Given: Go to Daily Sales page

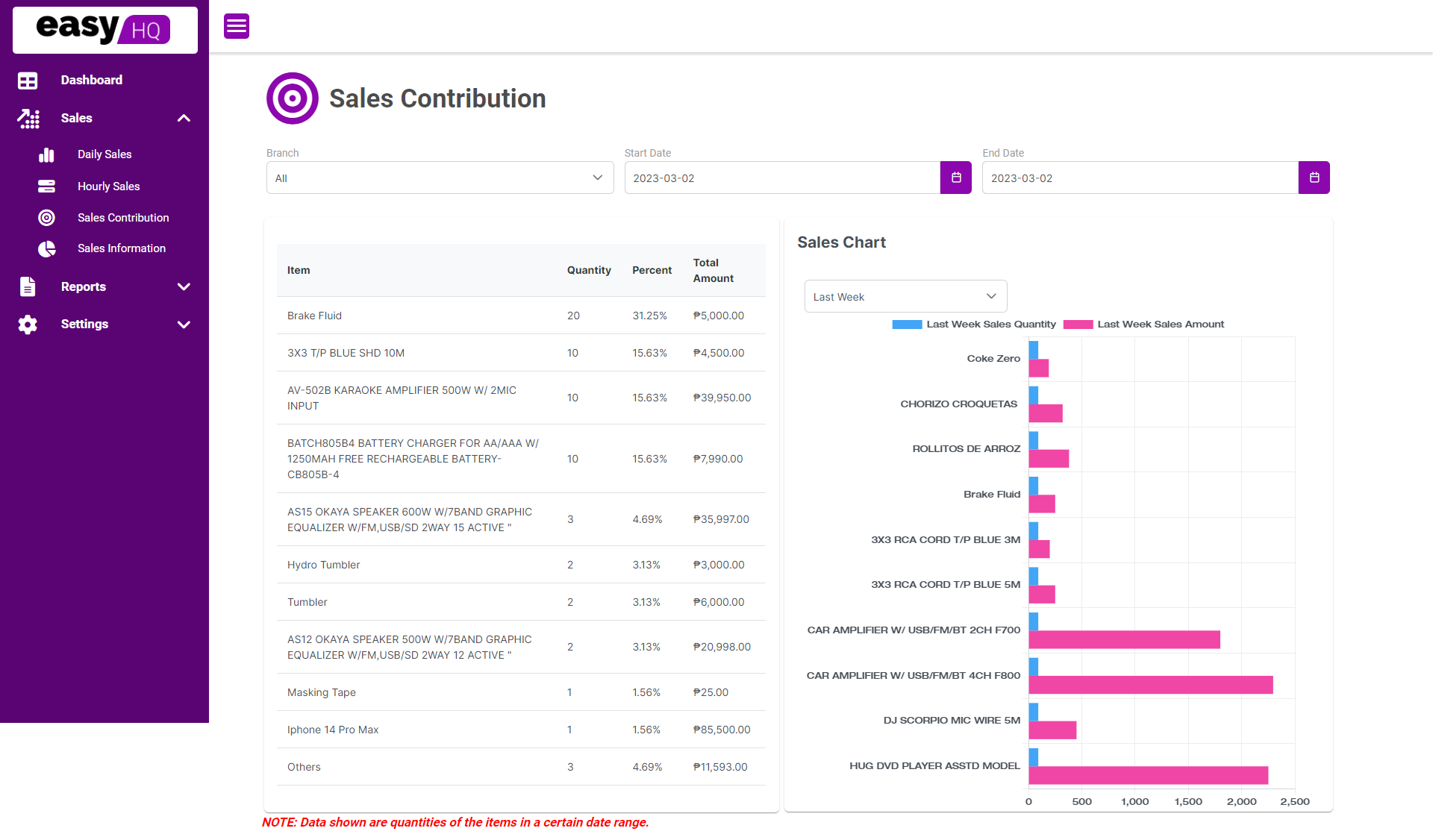Looking at the screenshot, I should click(x=104, y=154).
